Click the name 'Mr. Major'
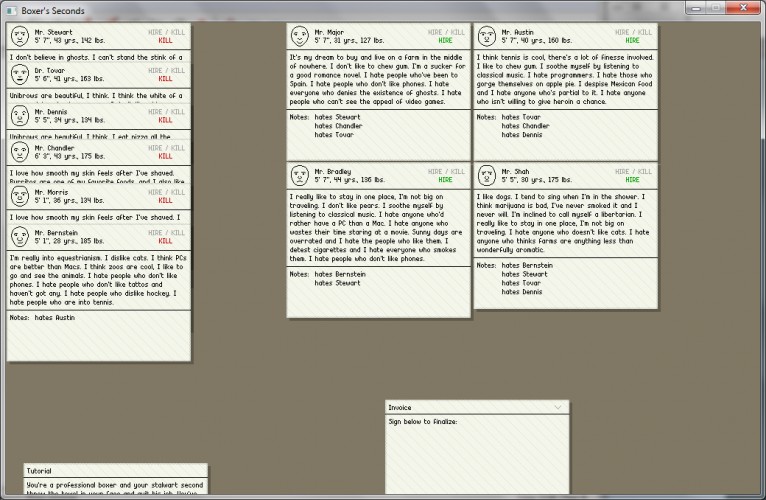This screenshot has height=500, width=766. [x=329, y=32]
